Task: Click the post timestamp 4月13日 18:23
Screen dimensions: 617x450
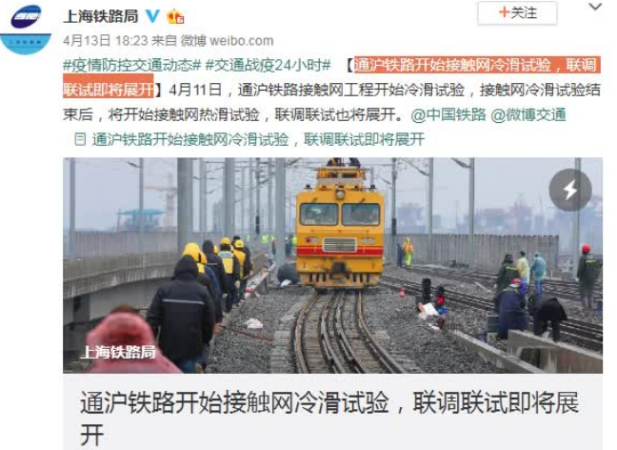Action: coord(105,41)
